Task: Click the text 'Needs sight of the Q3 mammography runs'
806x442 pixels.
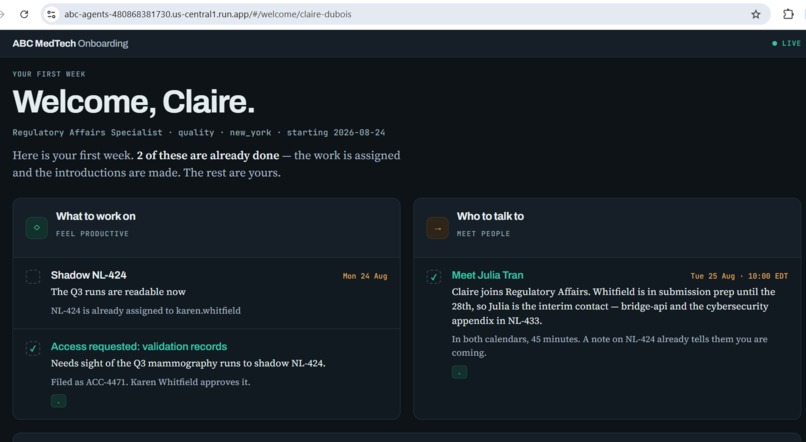Action: (x=145, y=363)
